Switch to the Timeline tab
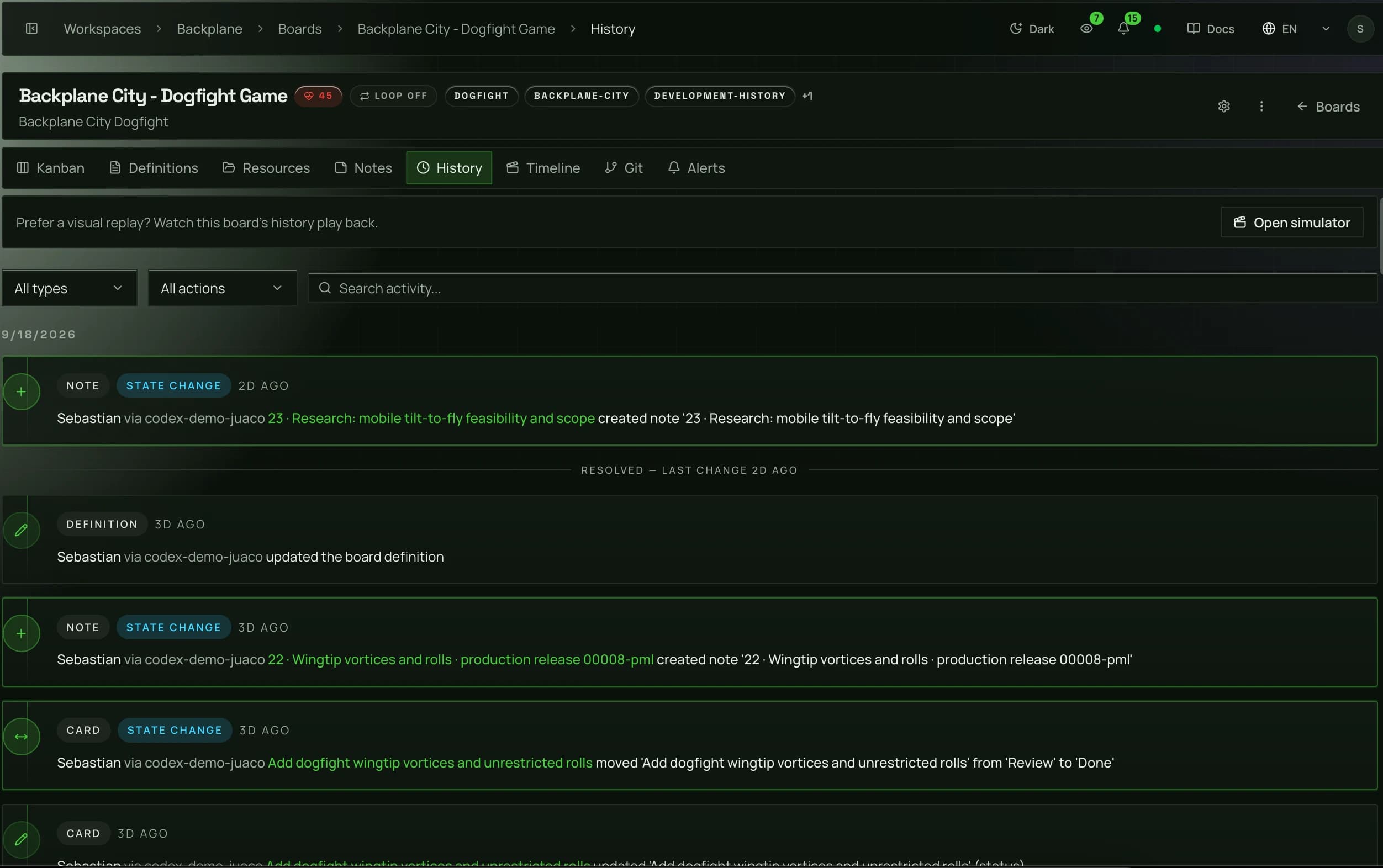Screen dimensions: 1383x868 point(543,168)
